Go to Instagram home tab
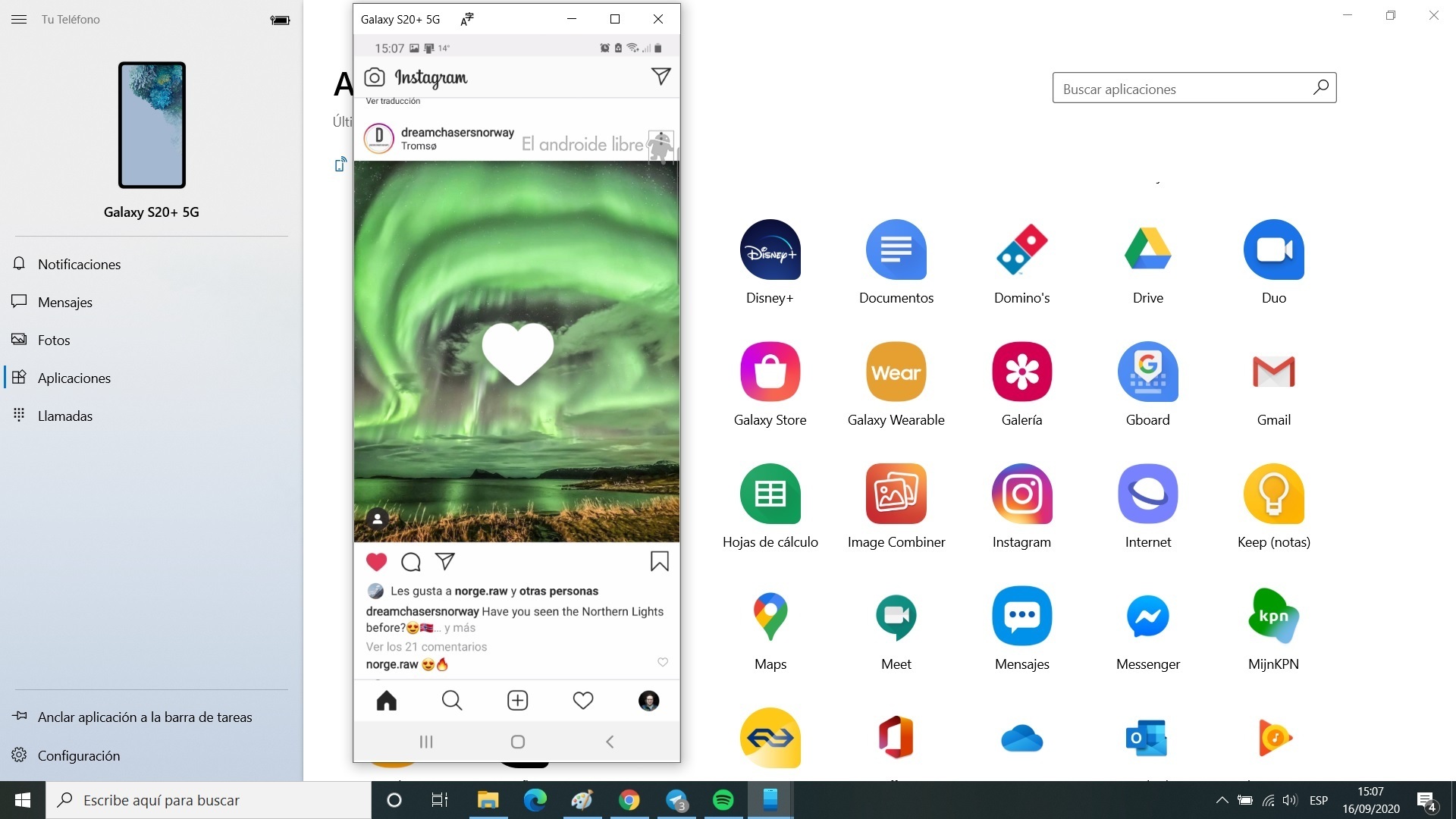Viewport: 1456px width, 819px height. click(387, 700)
